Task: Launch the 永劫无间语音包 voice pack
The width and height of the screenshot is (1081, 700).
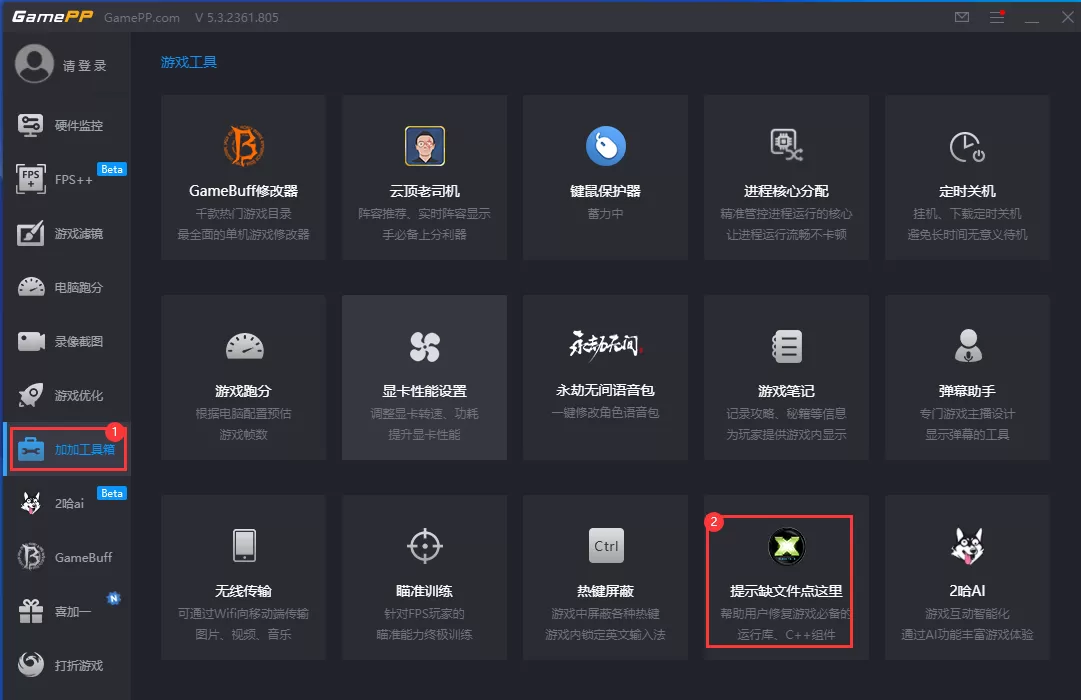Action: tap(605, 377)
